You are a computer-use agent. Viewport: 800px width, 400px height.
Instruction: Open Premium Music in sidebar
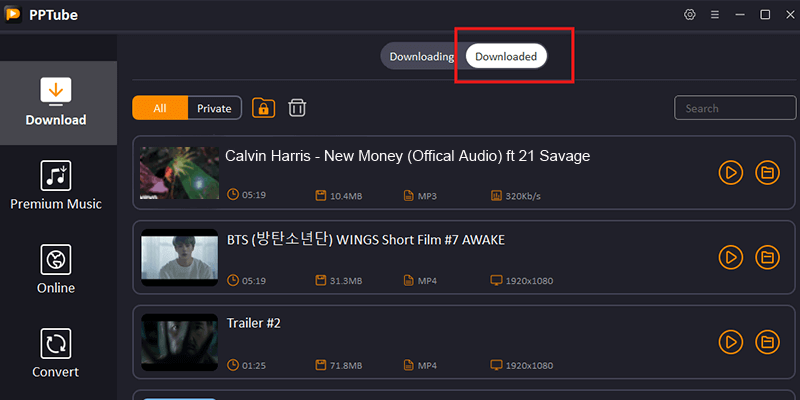56,185
